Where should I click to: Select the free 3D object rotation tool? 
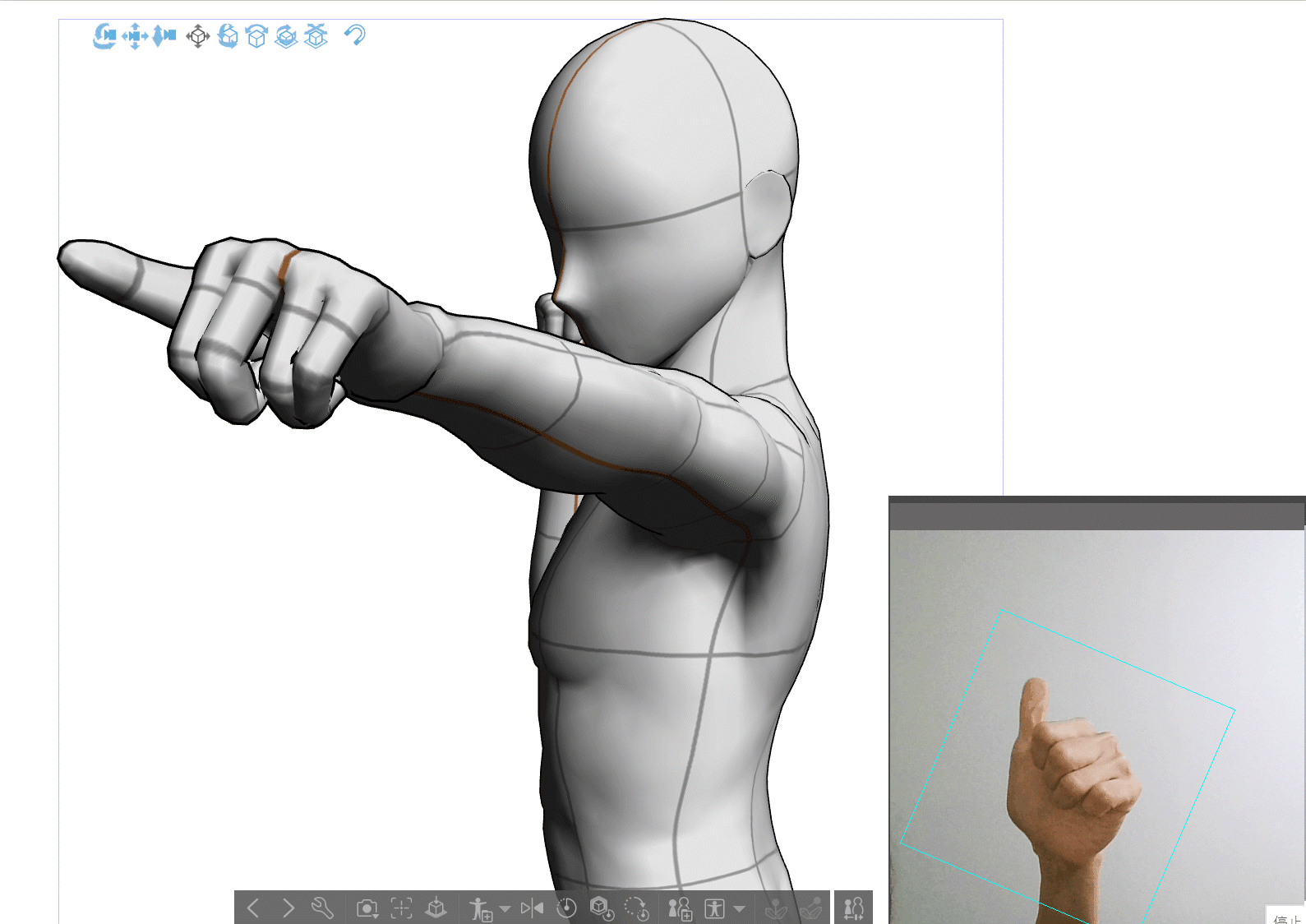228,36
